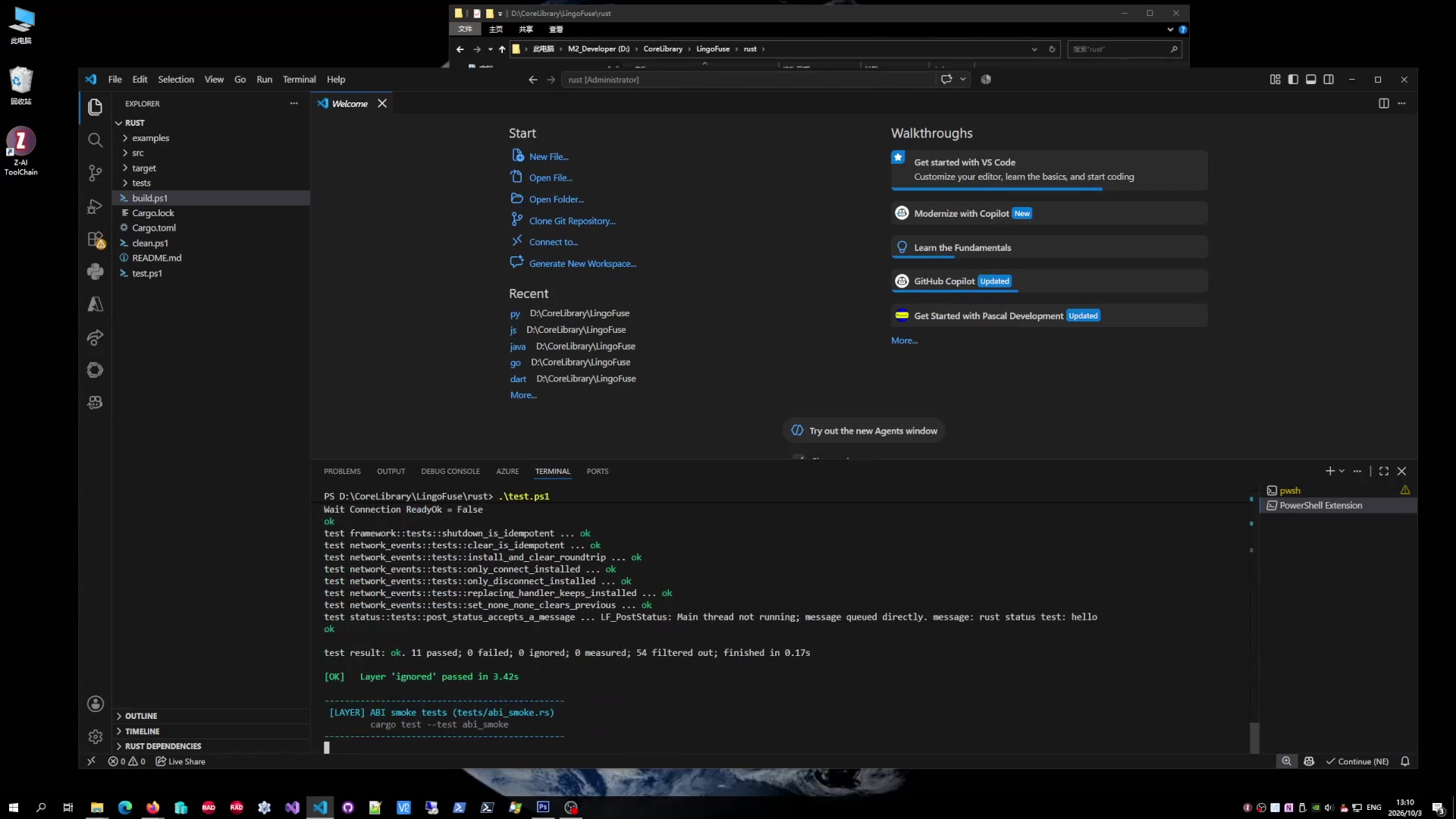The height and width of the screenshot is (819, 1456).
Task: Switch to the PROBLEMS tab
Action: pyautogui.click(x=342, y=471)
